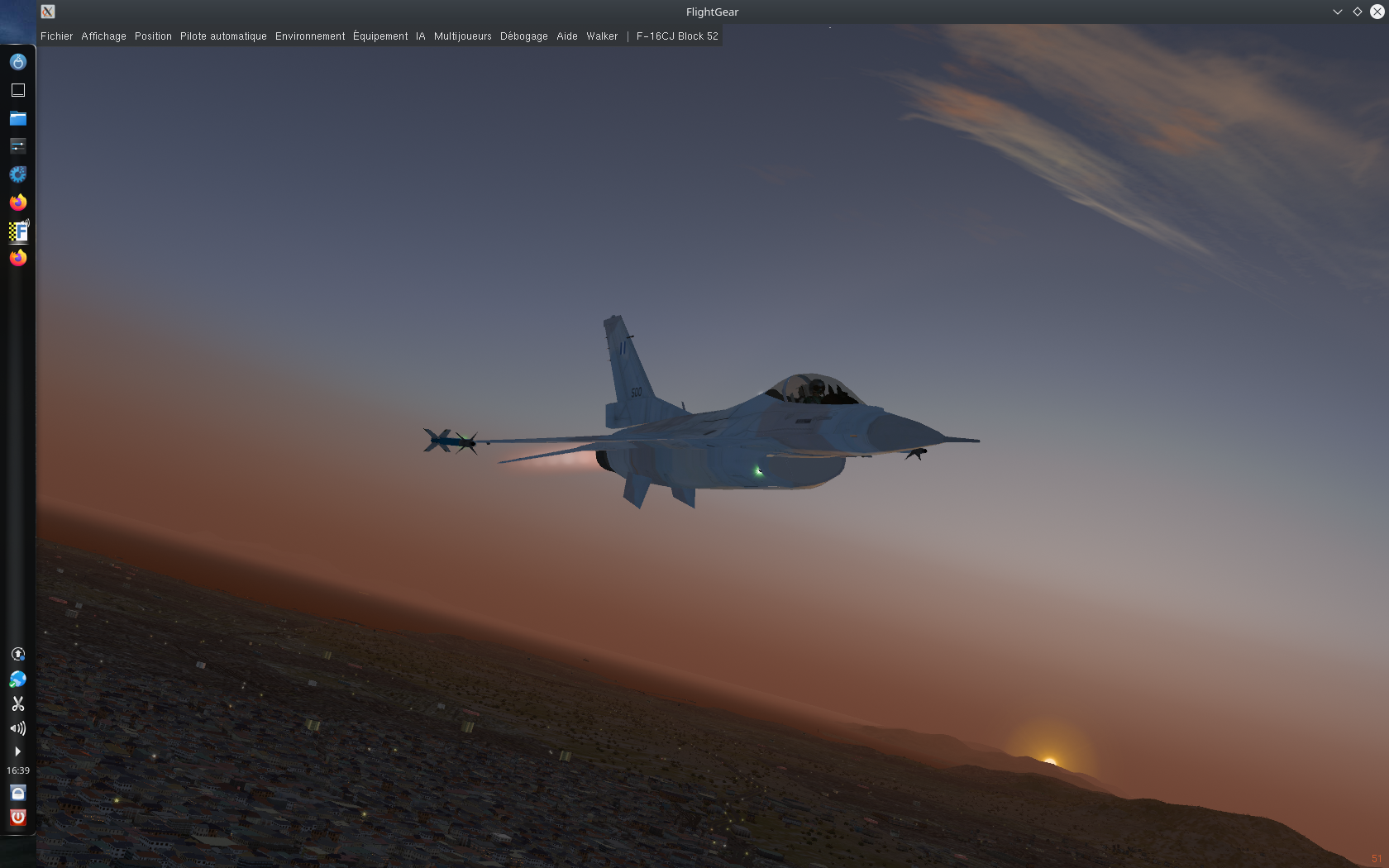Maximize the FlightGear window with the diamond button

(1358, 12)
